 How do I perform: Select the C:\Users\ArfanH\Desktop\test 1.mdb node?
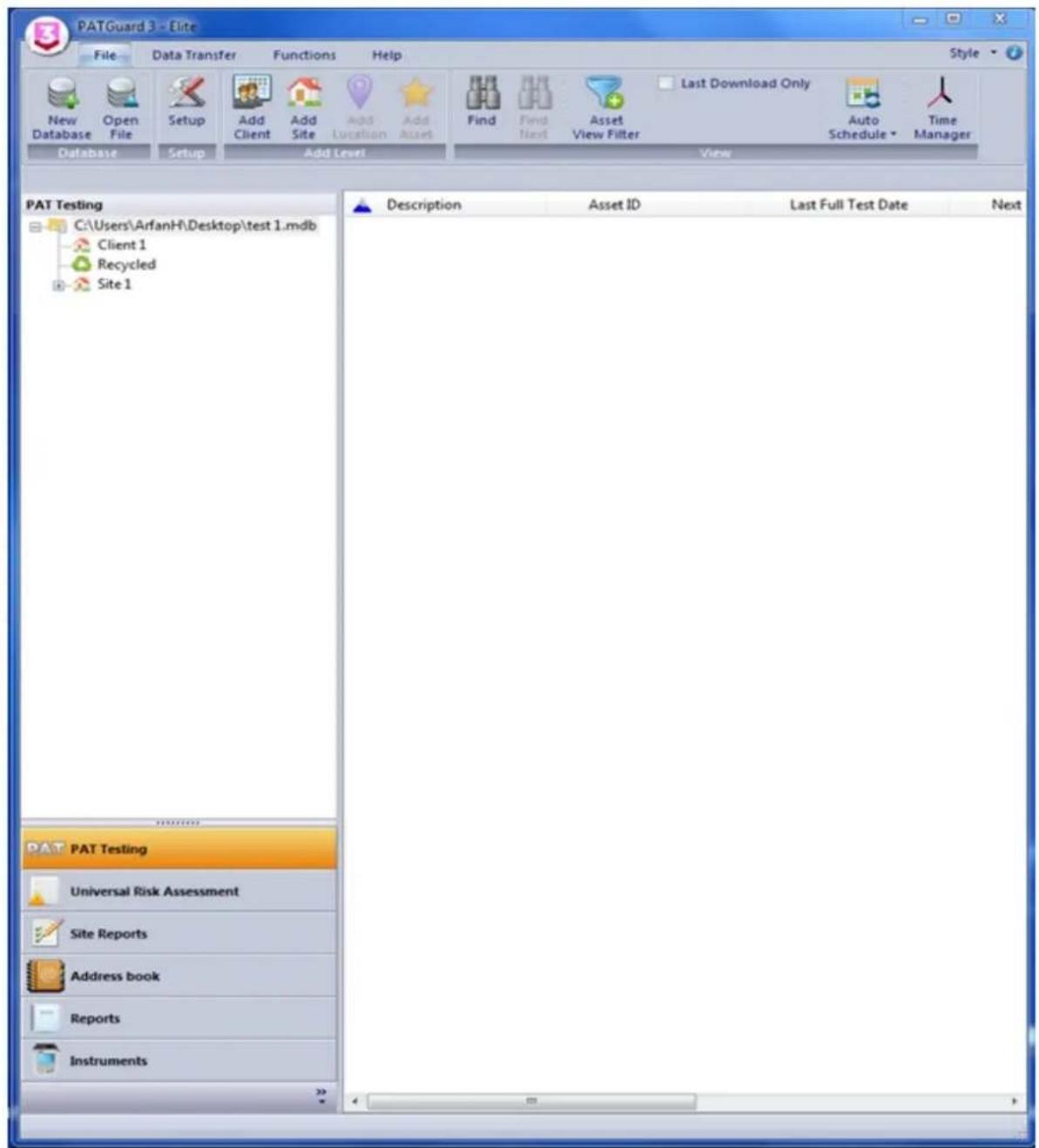[195, 226]
